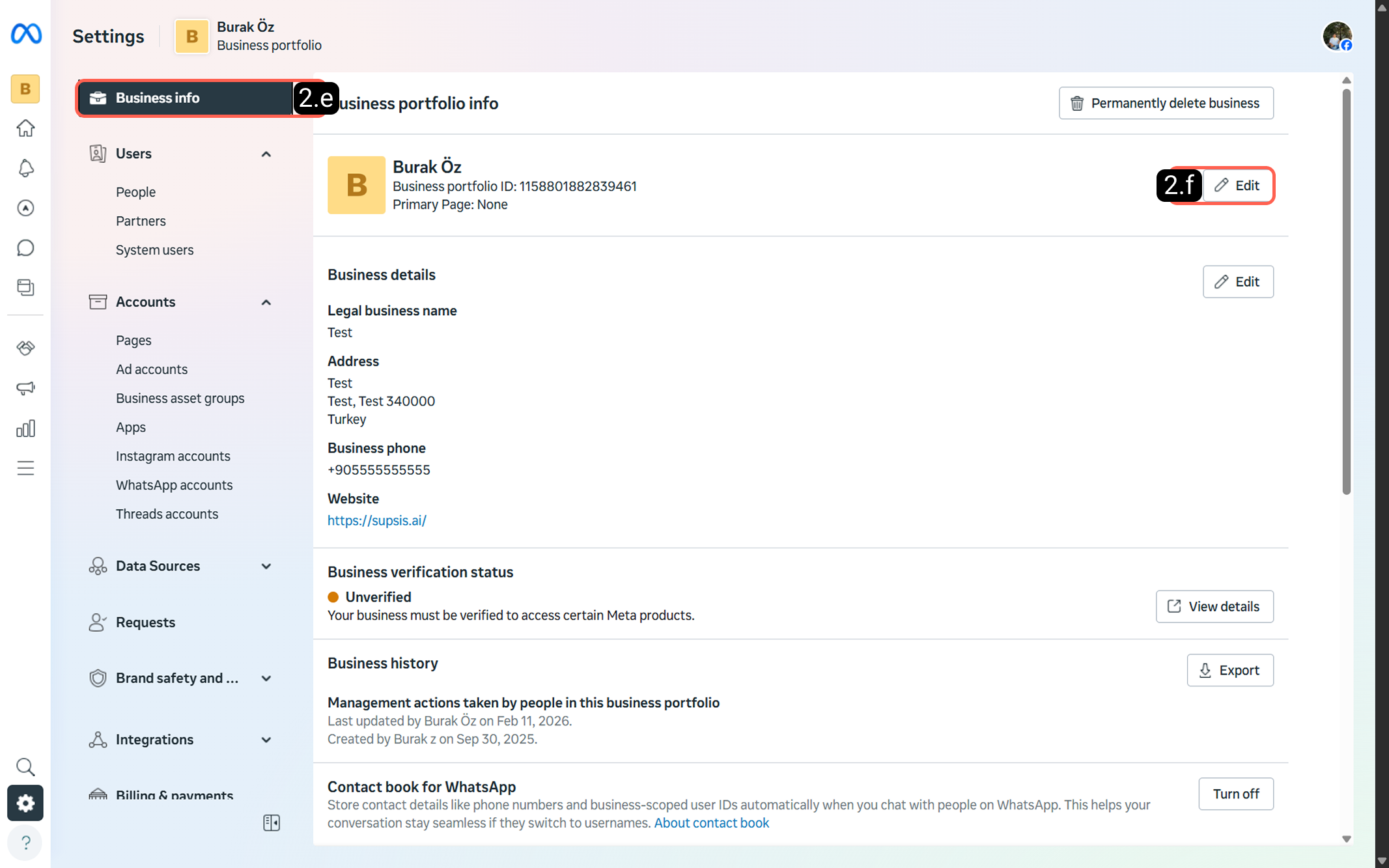Turn off Contact book for WhatsApp
The image size is (1389, 868).
pyautogui.click(x=1236, y=794)
